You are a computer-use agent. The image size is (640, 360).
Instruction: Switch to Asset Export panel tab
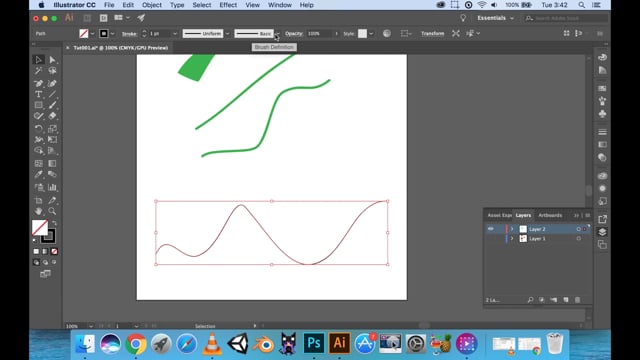click(499, 216)
